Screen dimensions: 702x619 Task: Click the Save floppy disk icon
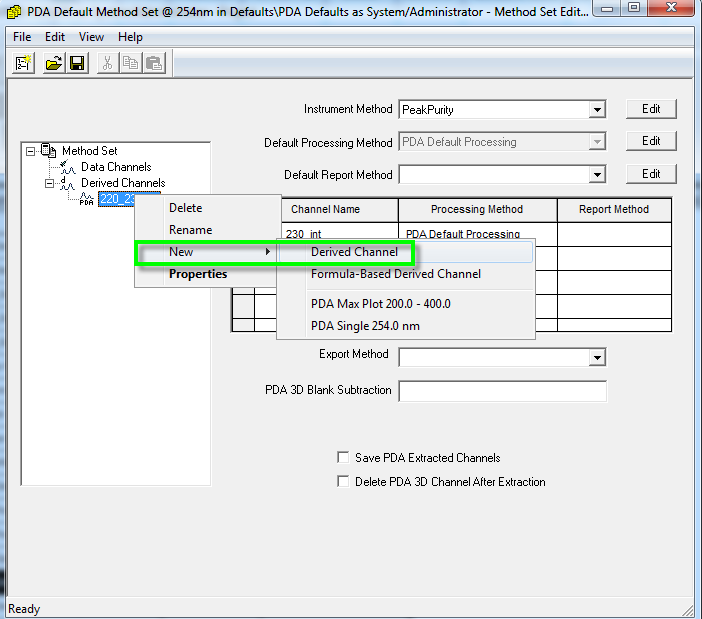(x=76, y=63)
